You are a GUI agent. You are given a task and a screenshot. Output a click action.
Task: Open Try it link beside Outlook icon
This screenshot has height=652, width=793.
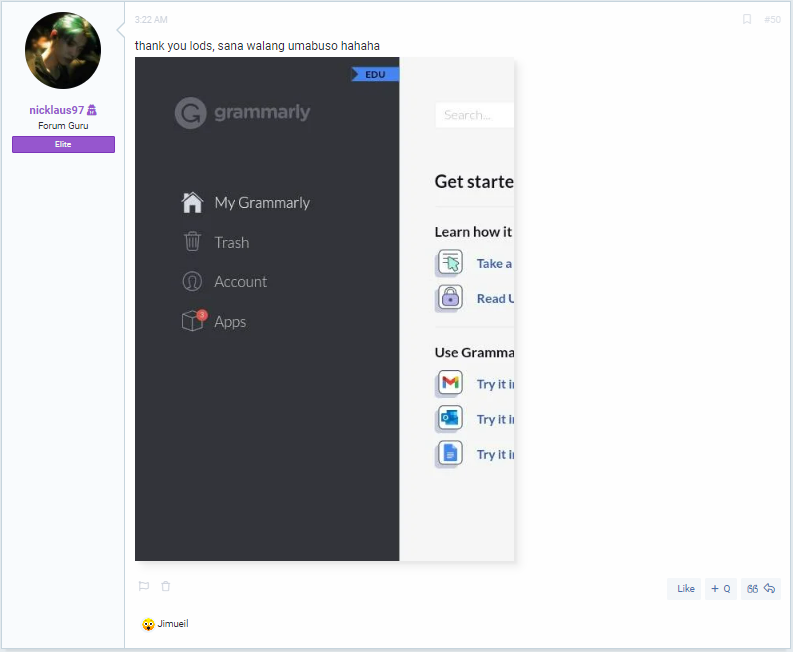[x=495, y=419]
